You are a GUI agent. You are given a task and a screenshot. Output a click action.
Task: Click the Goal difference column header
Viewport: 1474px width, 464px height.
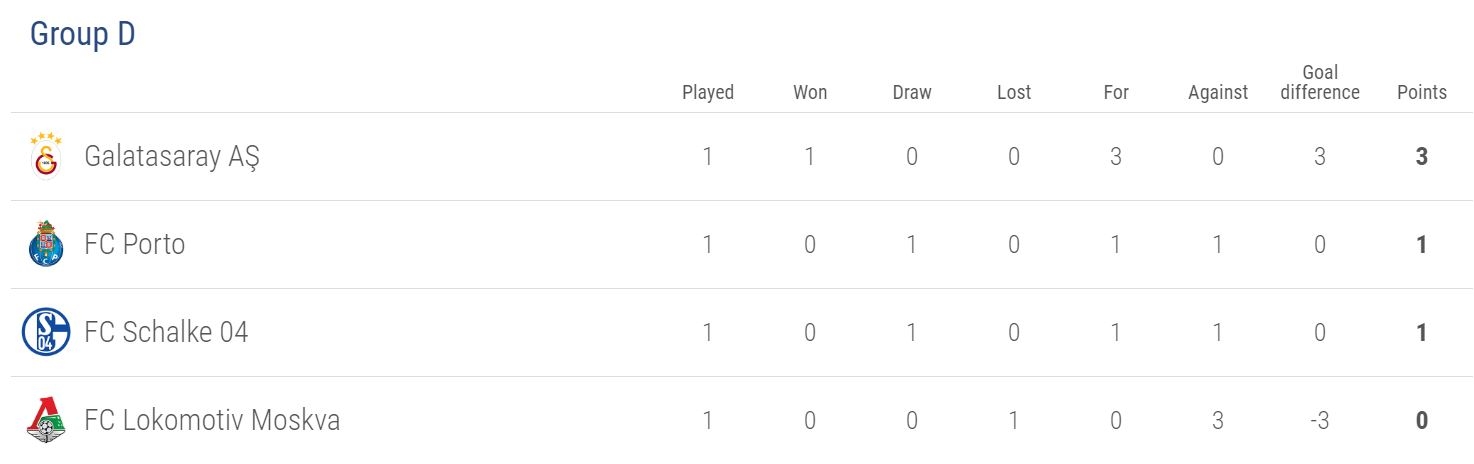(1320, 82)
